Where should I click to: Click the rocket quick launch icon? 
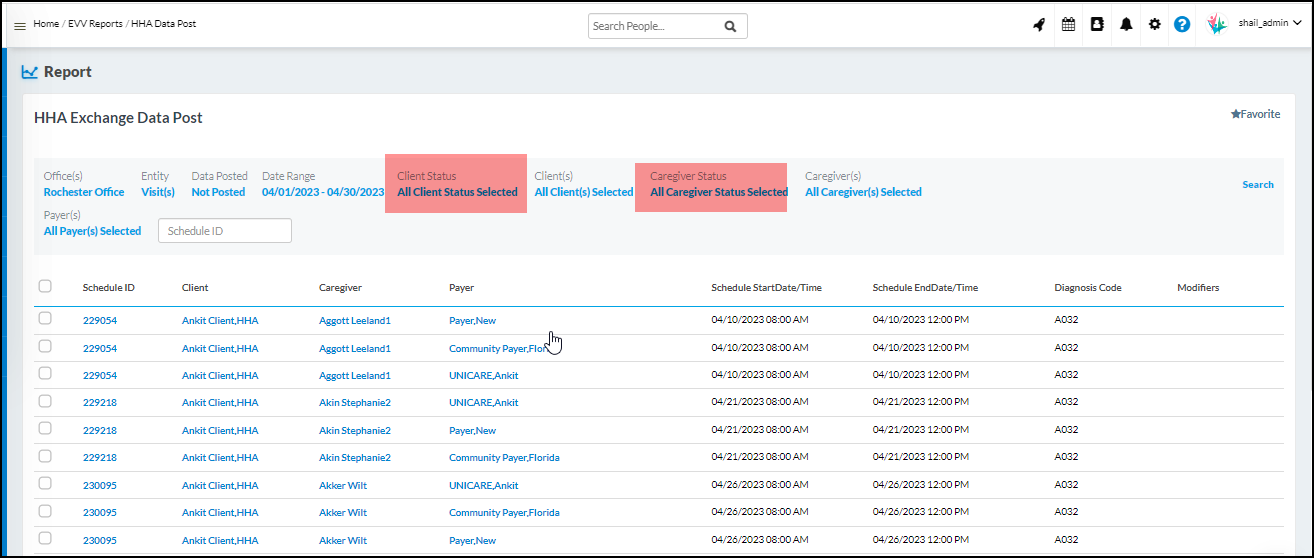tap(1039, 25)
